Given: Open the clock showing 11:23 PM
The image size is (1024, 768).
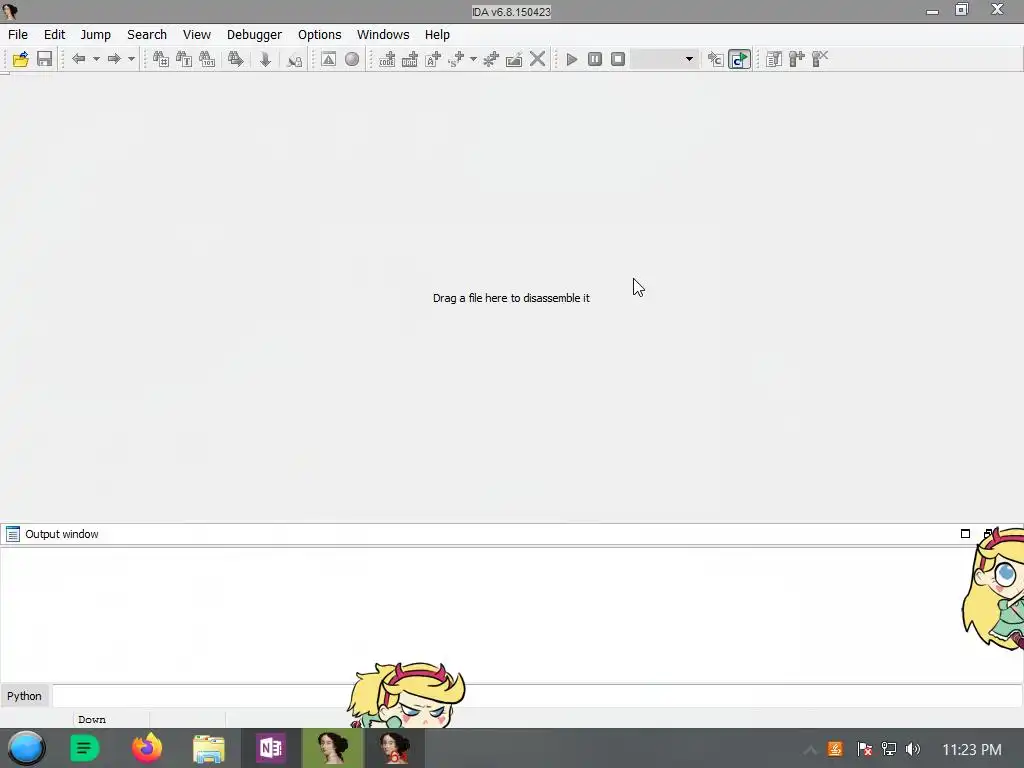Looking at the screenshot, I should (x=972, y=749).
